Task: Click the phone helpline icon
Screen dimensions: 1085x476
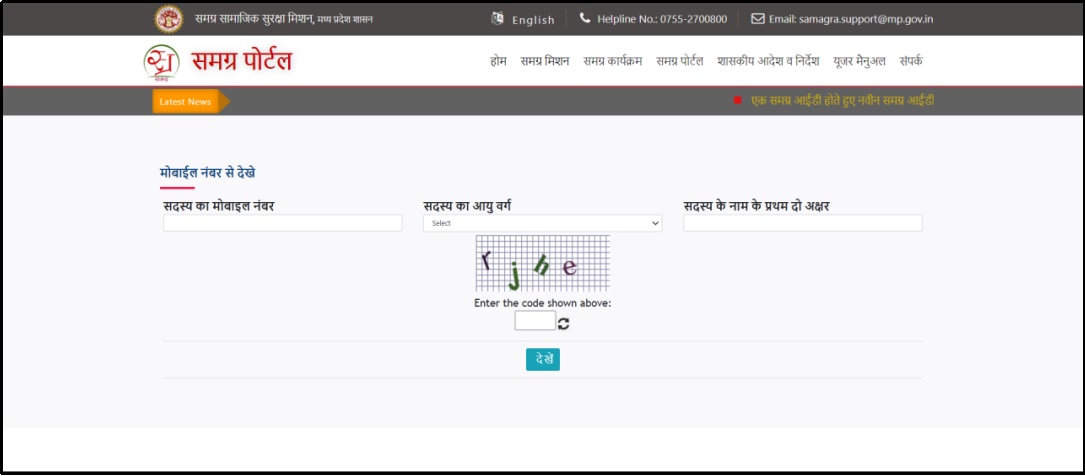Action: click(585, 19)
